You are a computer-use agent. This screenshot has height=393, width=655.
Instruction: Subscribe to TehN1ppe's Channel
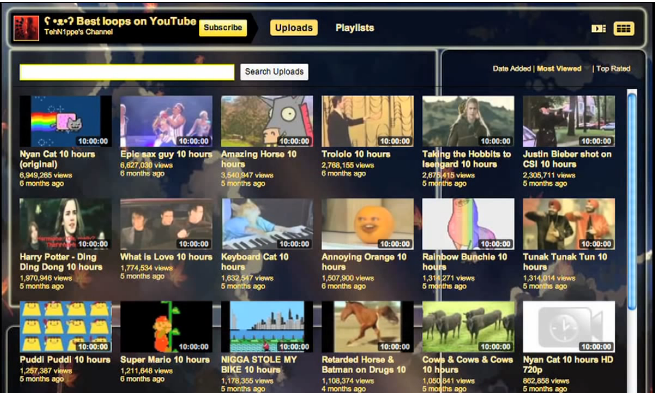tap(223, 28)
